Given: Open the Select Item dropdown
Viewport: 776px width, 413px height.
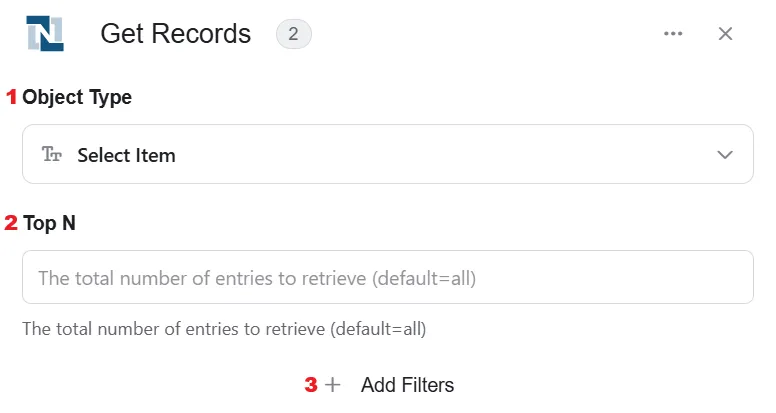Looking at the screenshot, I should tap(388, 154).
